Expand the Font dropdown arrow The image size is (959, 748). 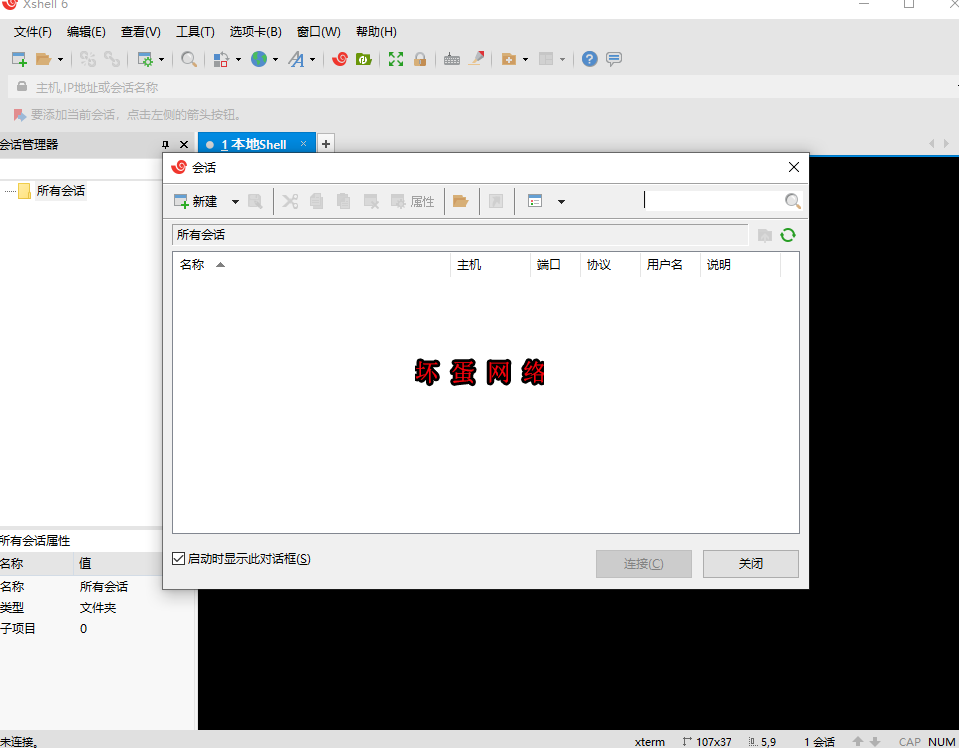313,59
